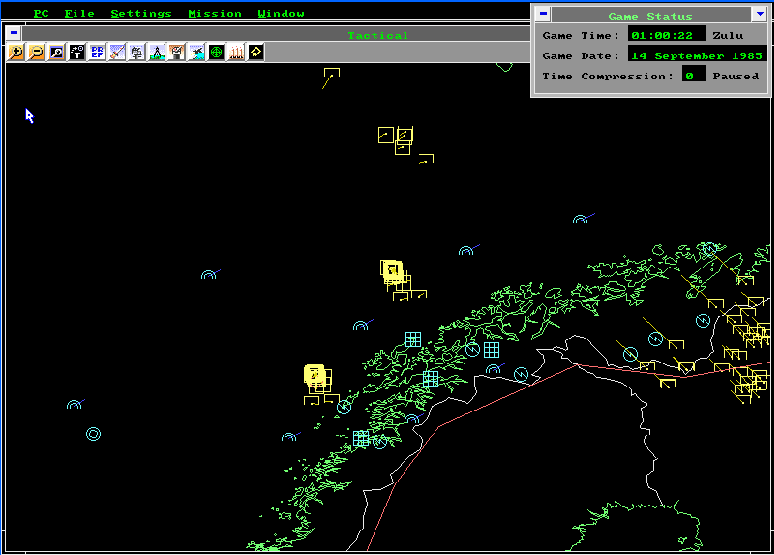Open the PREF preferences toolbar icon
774x555 pixels.
97,52
